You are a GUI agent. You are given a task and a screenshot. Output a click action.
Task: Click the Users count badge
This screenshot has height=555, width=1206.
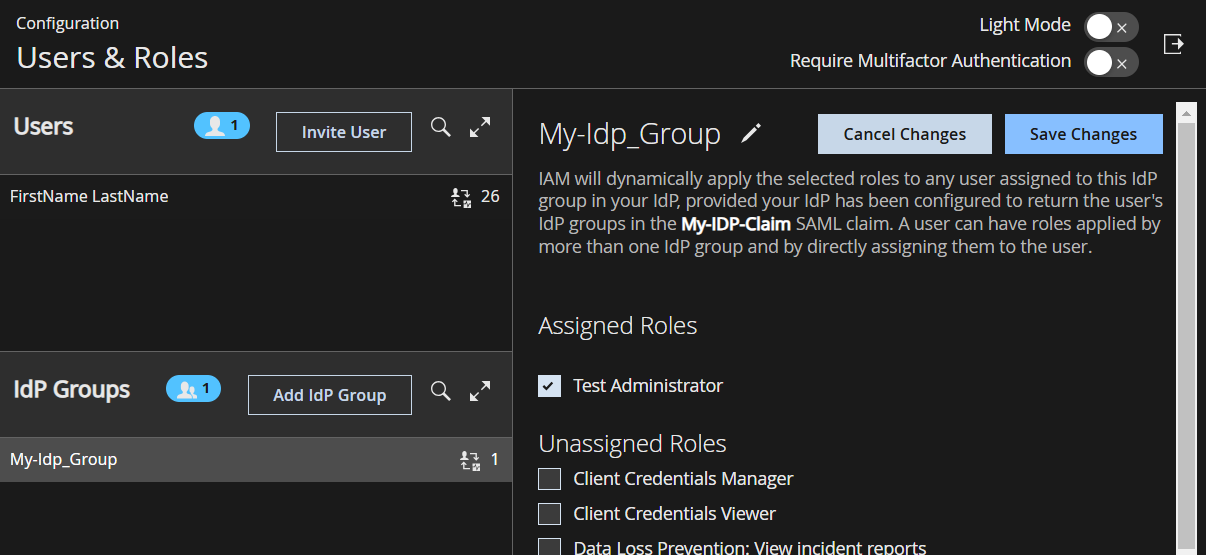coord(222,126)
